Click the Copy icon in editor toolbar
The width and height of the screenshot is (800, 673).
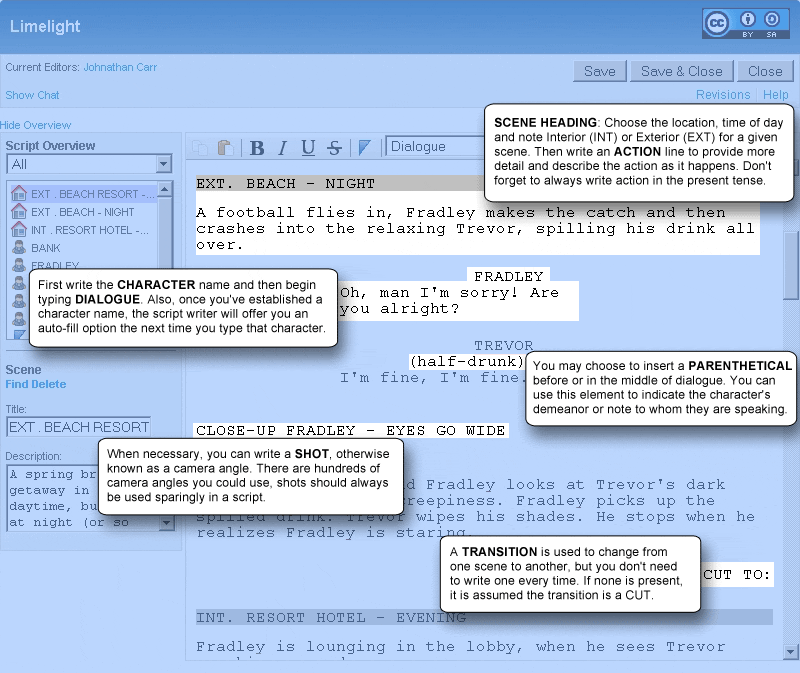coord(201,148)
